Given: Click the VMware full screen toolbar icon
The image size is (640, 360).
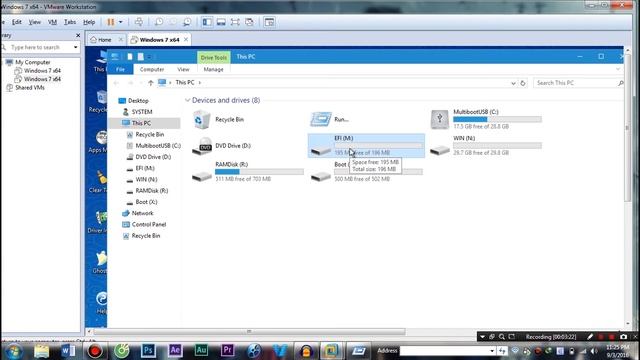Looking at the screenshot, I should click(235, 22).
